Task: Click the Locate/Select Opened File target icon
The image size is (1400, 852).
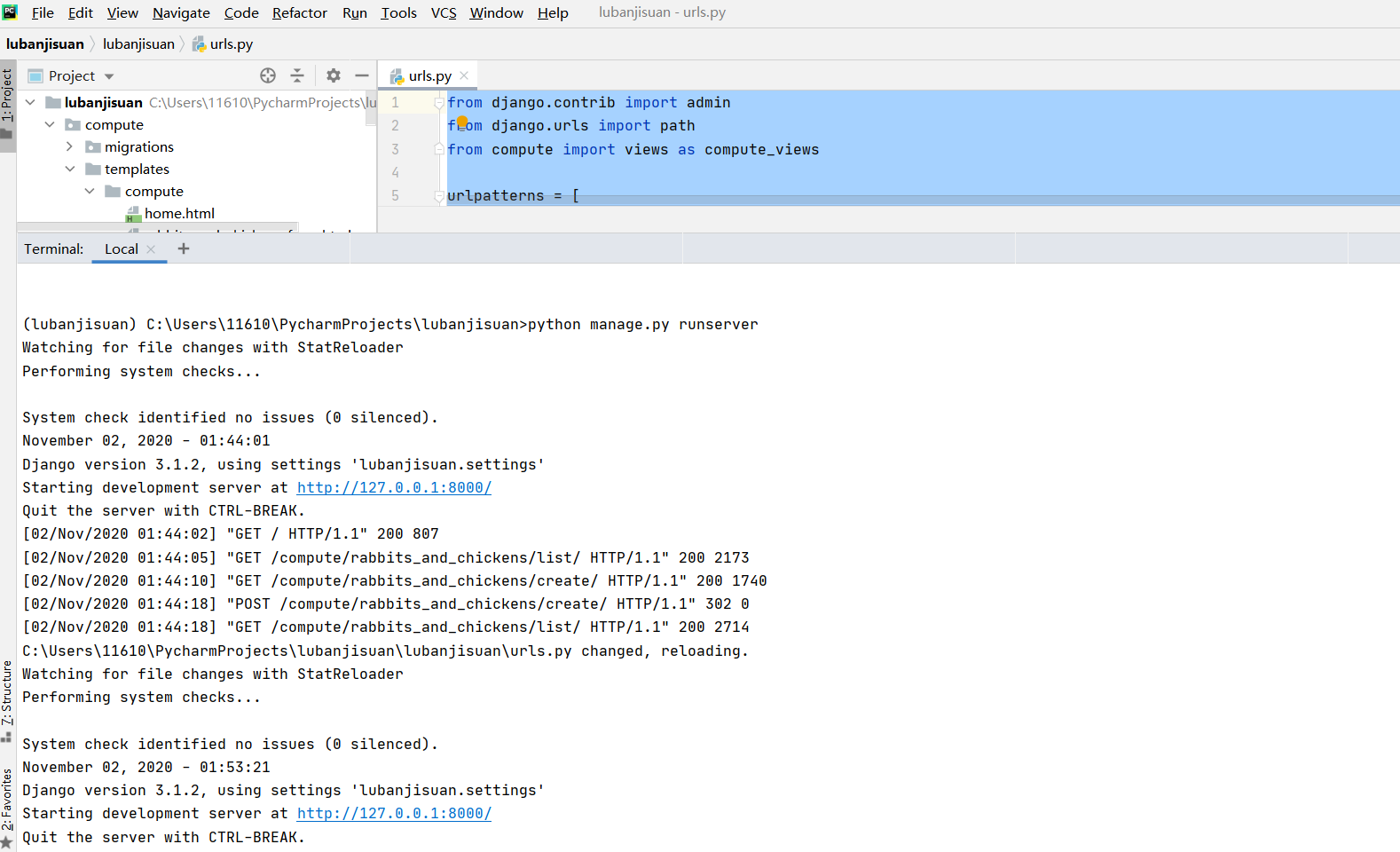Action: coord(268,75)
